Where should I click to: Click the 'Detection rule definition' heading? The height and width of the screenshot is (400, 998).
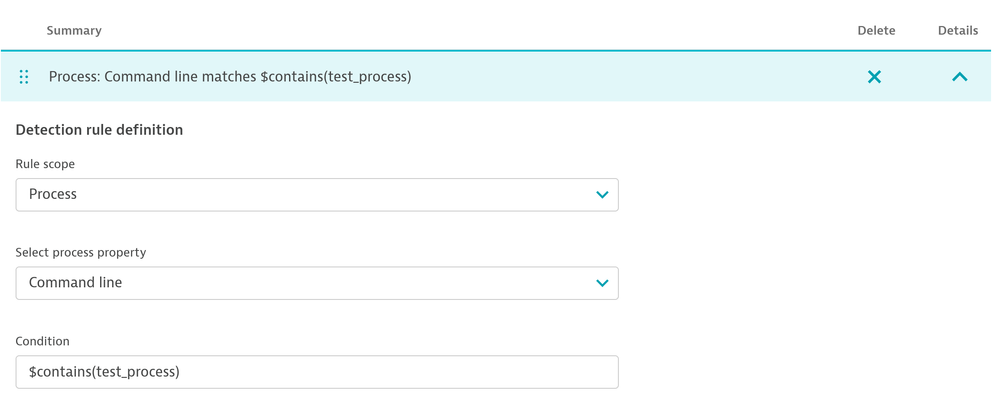[99, 130]
